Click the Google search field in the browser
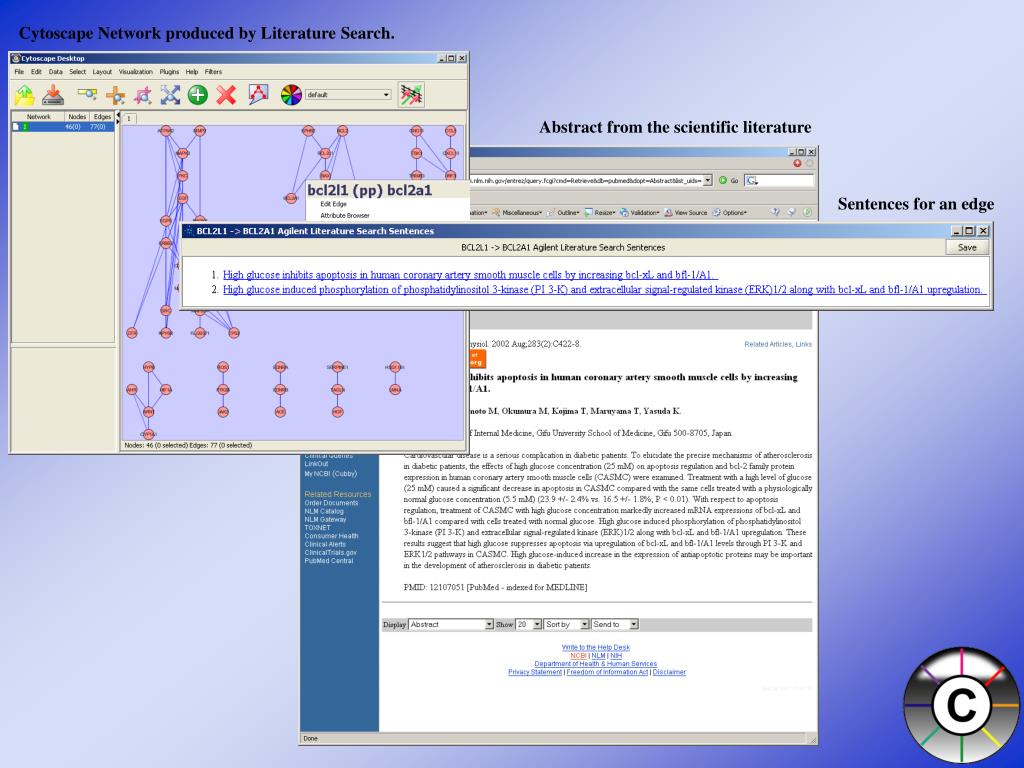 coord(780,180)
